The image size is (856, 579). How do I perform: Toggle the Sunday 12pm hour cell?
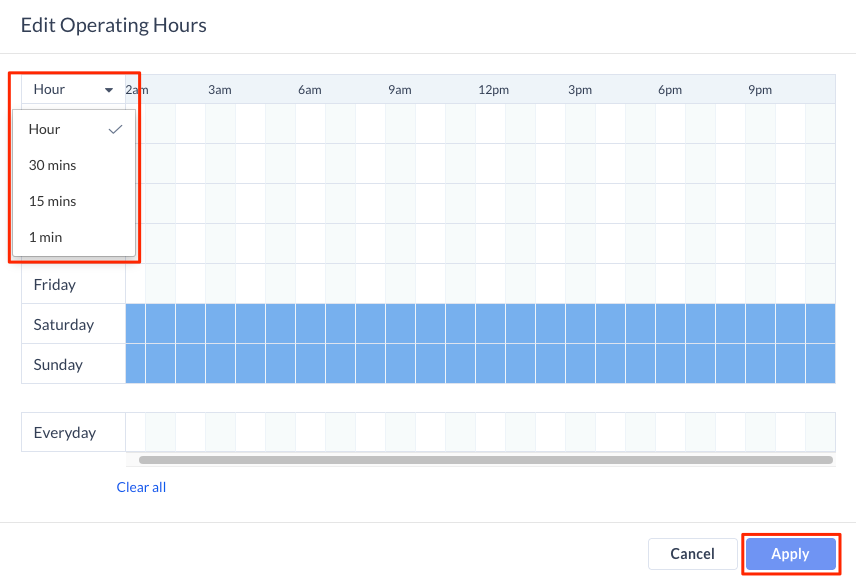[491, 363]
